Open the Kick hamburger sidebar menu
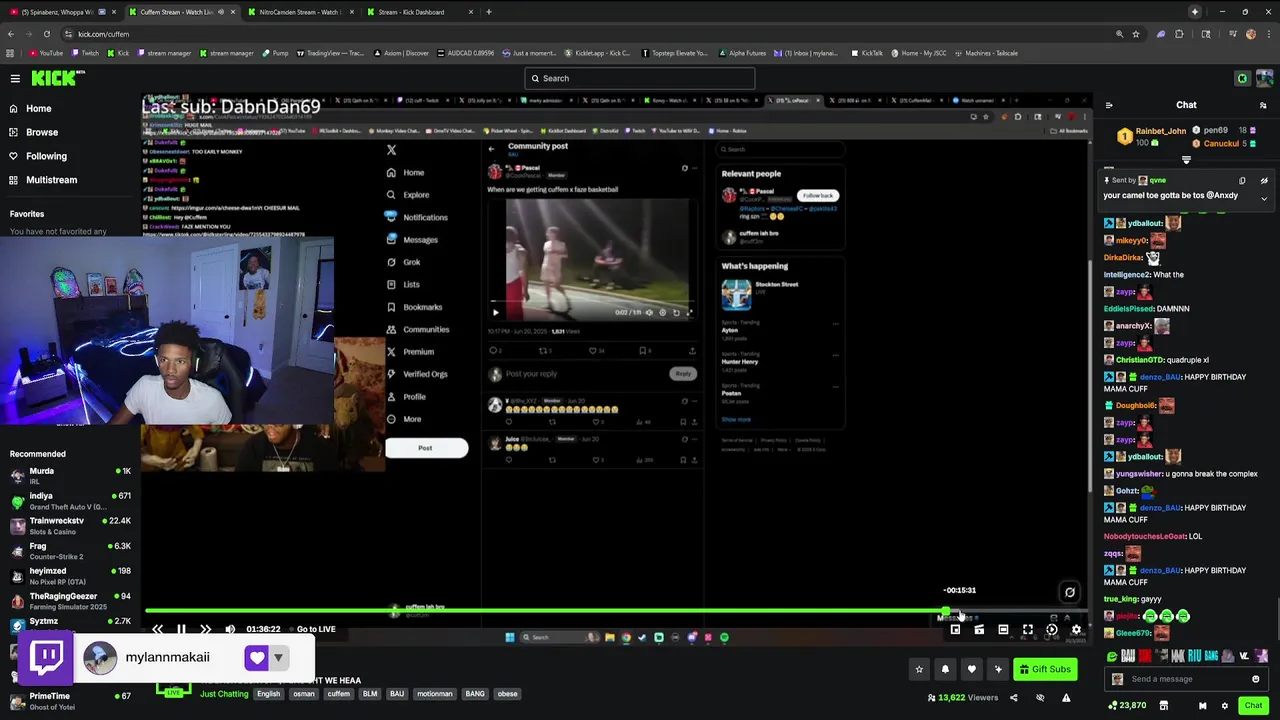 [x=15, y=78]
